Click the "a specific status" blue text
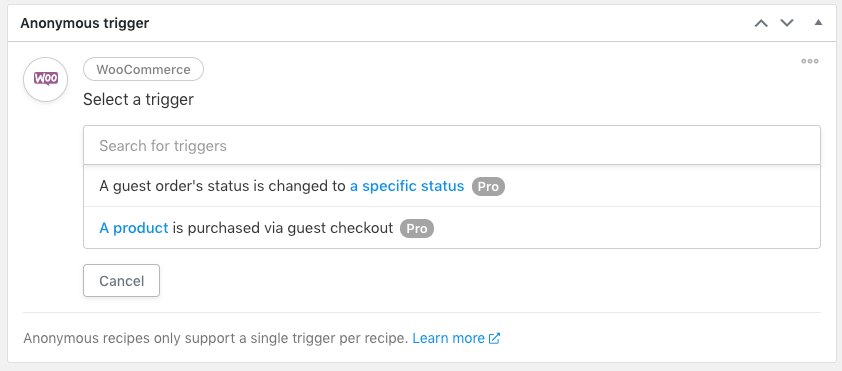This screenshot has height=371, width=842. pos(407,186)
